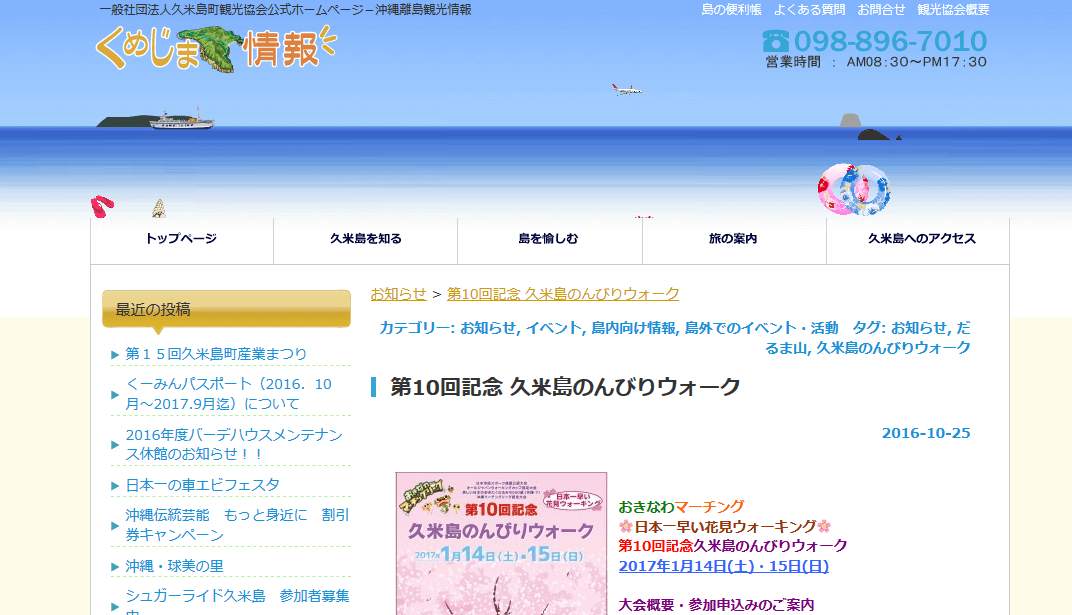The height and width of the screenshot is (615, 1072).
Task: Click the seashell illustration on beach
Action: click(158, 208)
